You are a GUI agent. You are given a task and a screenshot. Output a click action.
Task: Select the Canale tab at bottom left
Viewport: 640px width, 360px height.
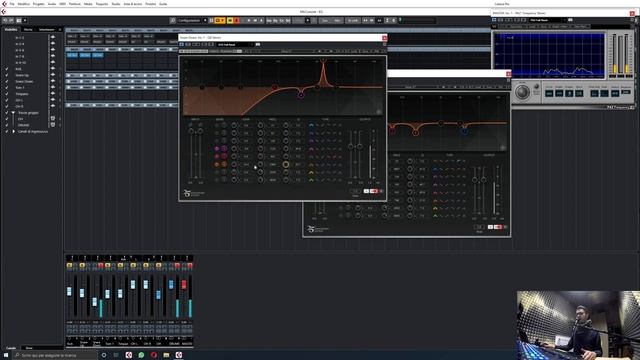(x=11, y=348)
